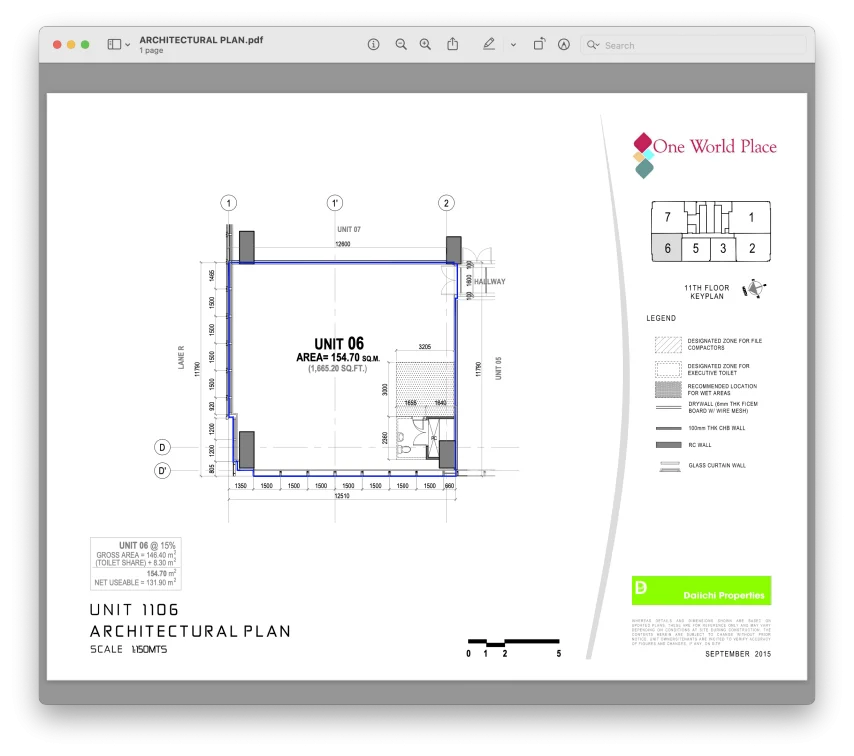Image resolution: width=854 pixels, height=756 pixels.
Task: Rotate the page with the Rotate icon
Action: tap(539, 45)
